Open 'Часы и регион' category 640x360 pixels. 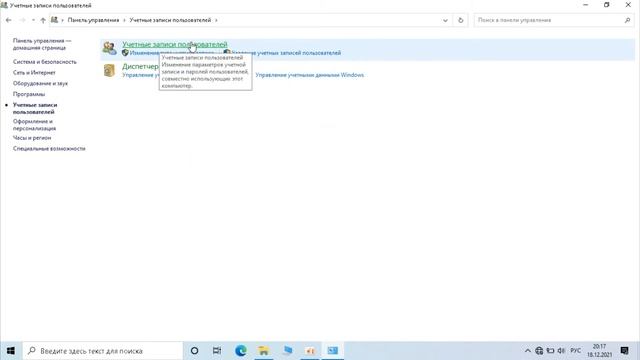click(32, 138)
